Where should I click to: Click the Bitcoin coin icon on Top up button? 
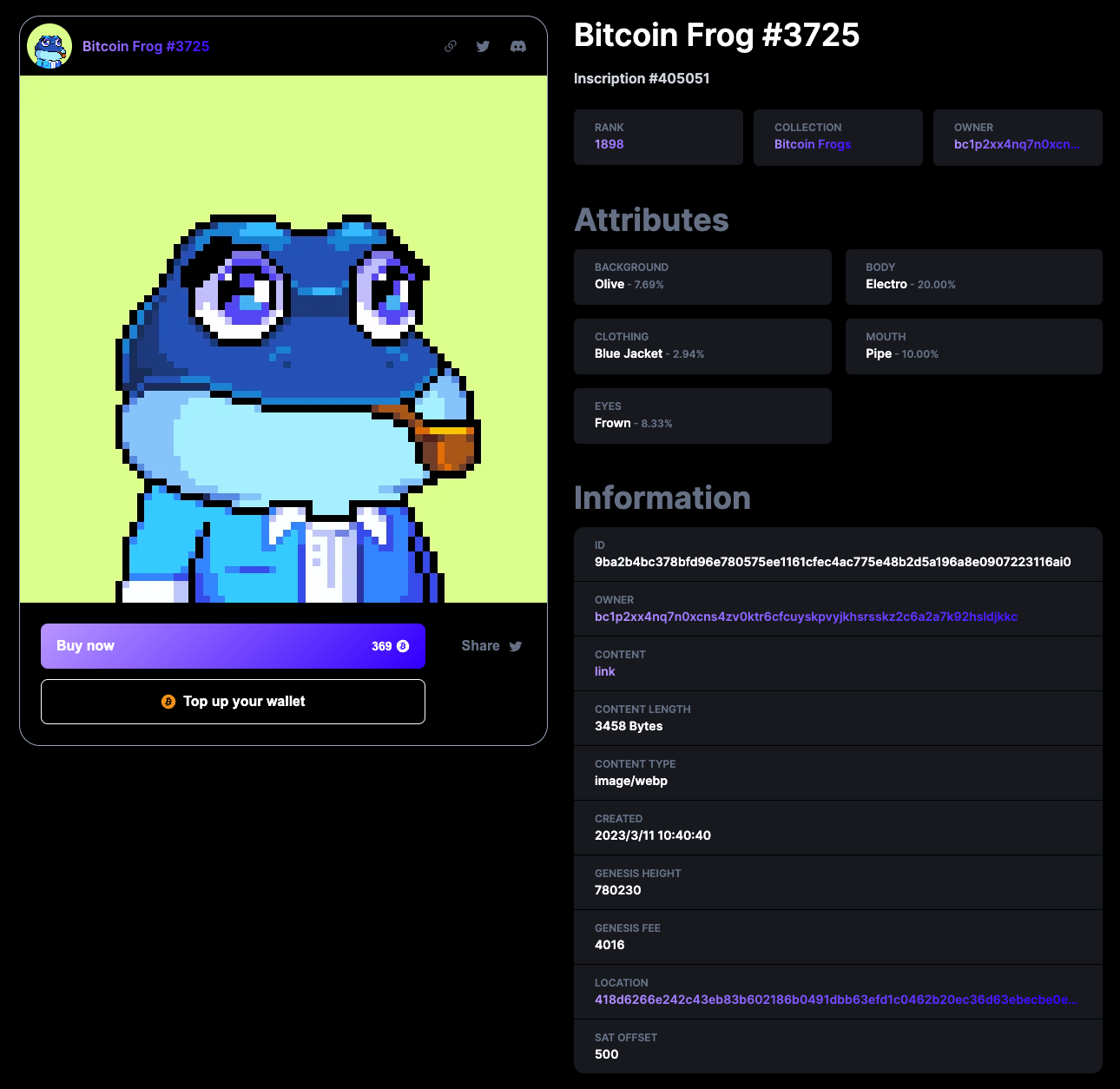[x=168, y=702]
